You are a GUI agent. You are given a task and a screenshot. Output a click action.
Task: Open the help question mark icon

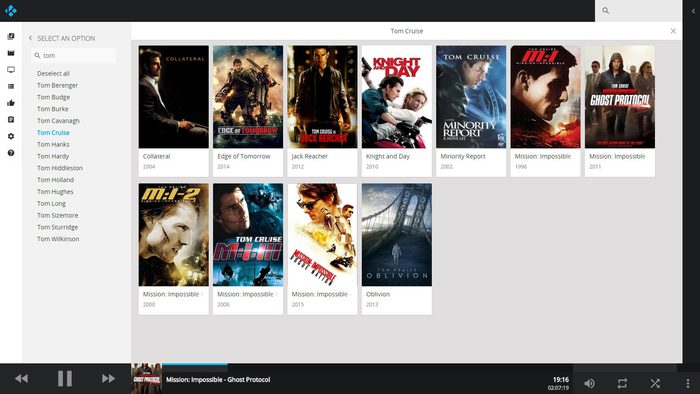[x=11, y=153]
